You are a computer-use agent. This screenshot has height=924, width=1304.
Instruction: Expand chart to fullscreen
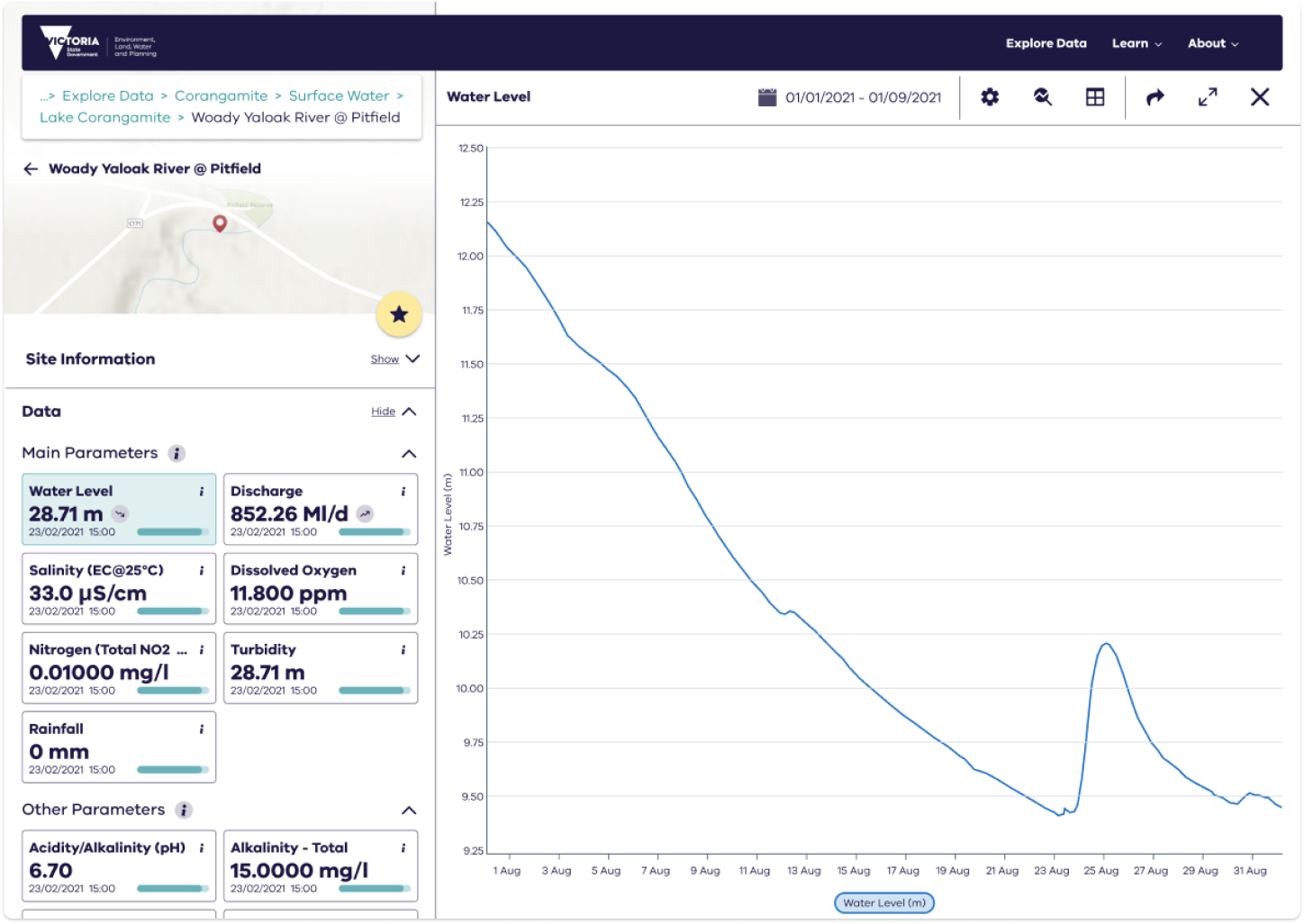click(1208, 97)
